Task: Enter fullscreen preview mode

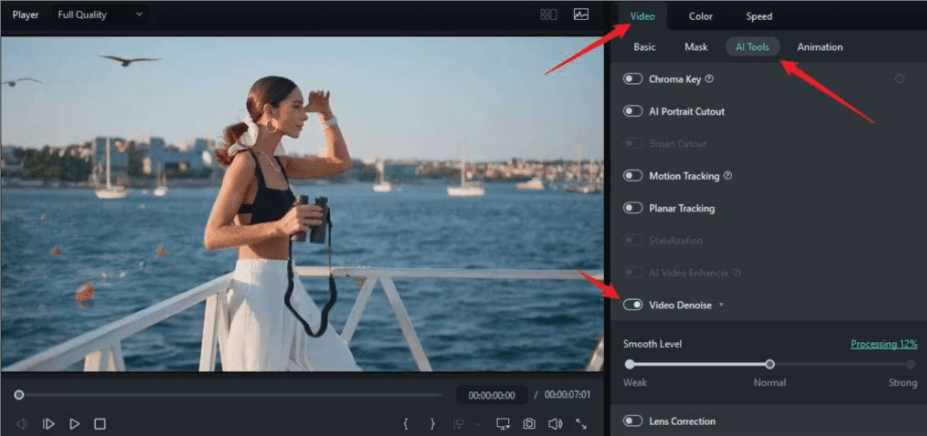Action: pos(582,424)
